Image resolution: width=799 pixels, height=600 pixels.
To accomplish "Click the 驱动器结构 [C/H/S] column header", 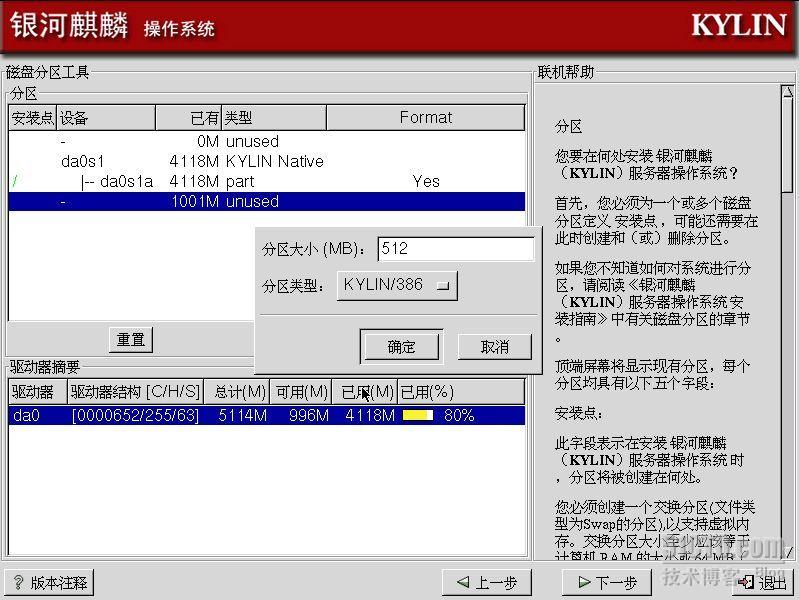I will pos(135,392).
